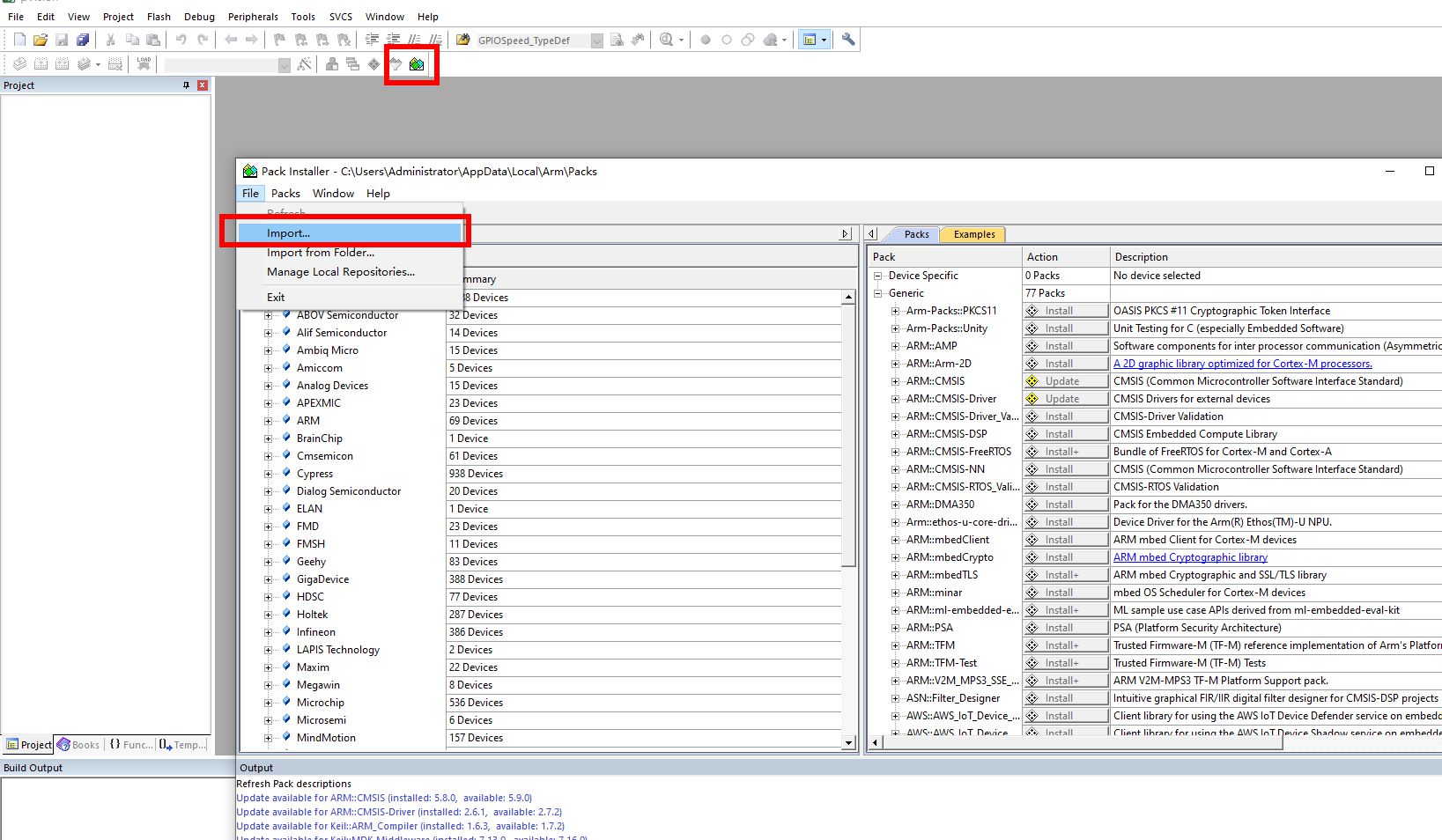Save all files using toolbar icon
This screenshot has width=1442, height=840.
[83, 40]
